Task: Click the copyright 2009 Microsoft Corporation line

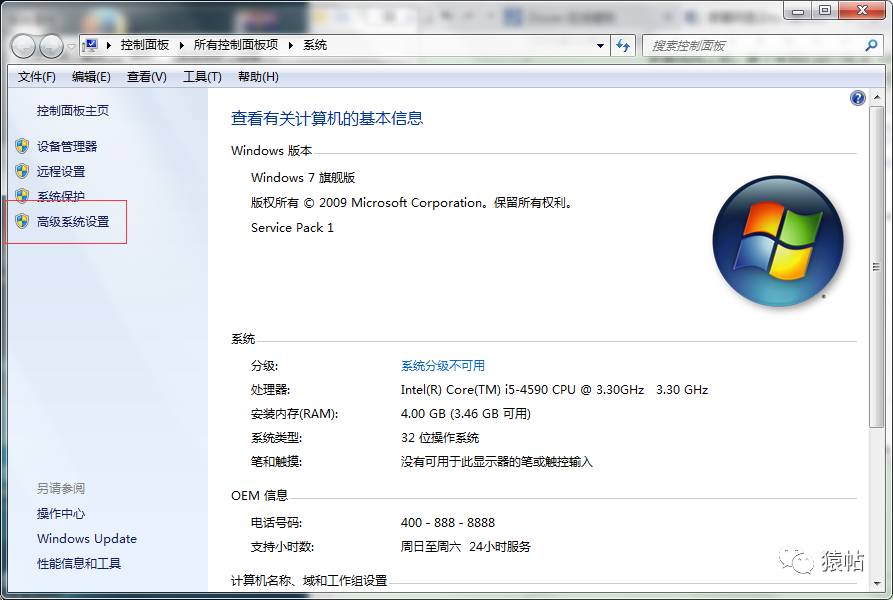Action: (x=411, y=203)
